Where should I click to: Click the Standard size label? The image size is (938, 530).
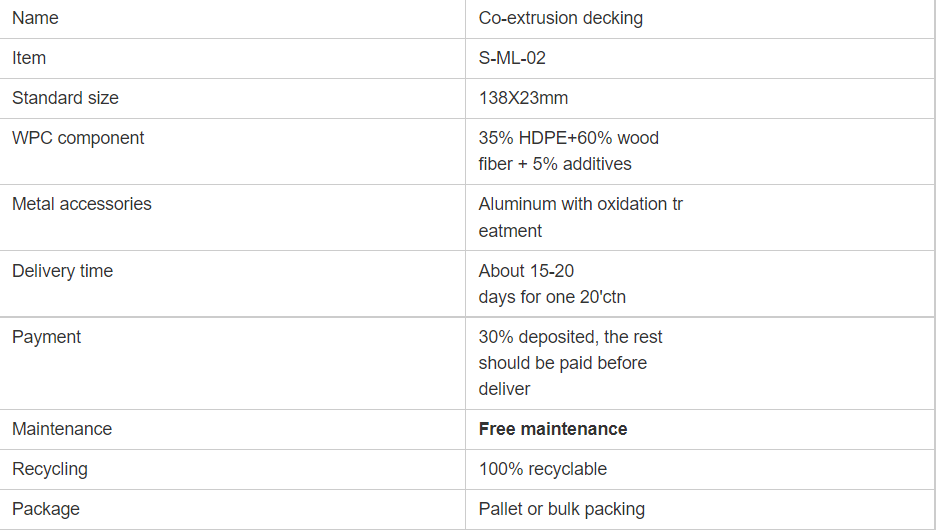tap(65, 98)
